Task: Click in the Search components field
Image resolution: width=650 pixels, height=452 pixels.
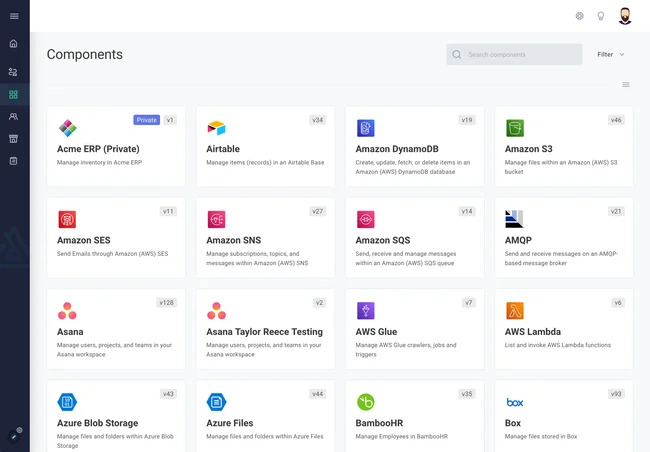Action: coord(514,54)
